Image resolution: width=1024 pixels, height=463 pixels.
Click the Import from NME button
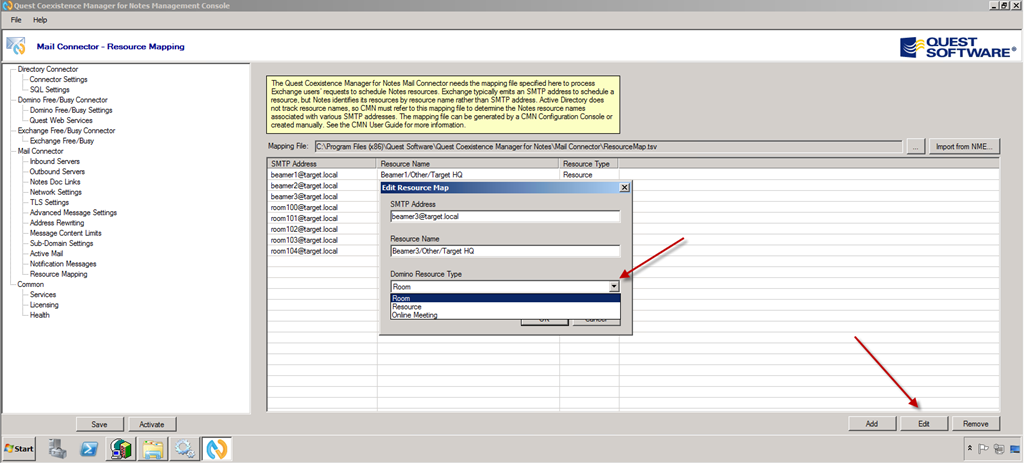pyautogui.click(x=965, y=147)
